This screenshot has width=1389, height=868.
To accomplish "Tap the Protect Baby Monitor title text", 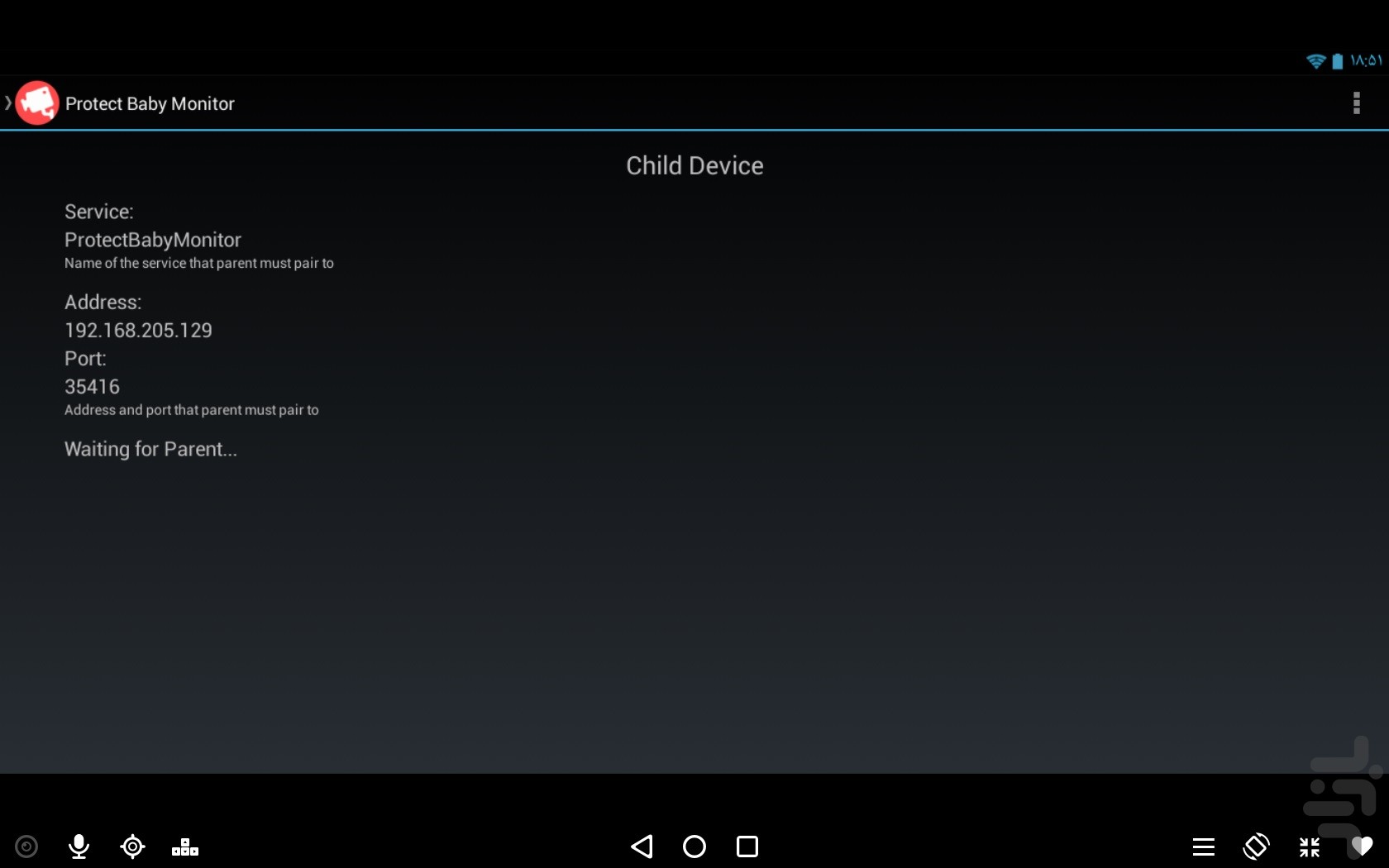I will coord(150,103).
